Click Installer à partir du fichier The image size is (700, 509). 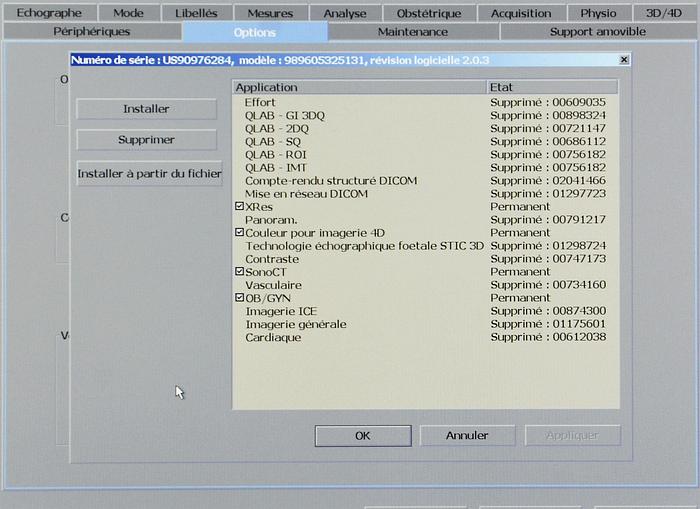pos(149,173)
